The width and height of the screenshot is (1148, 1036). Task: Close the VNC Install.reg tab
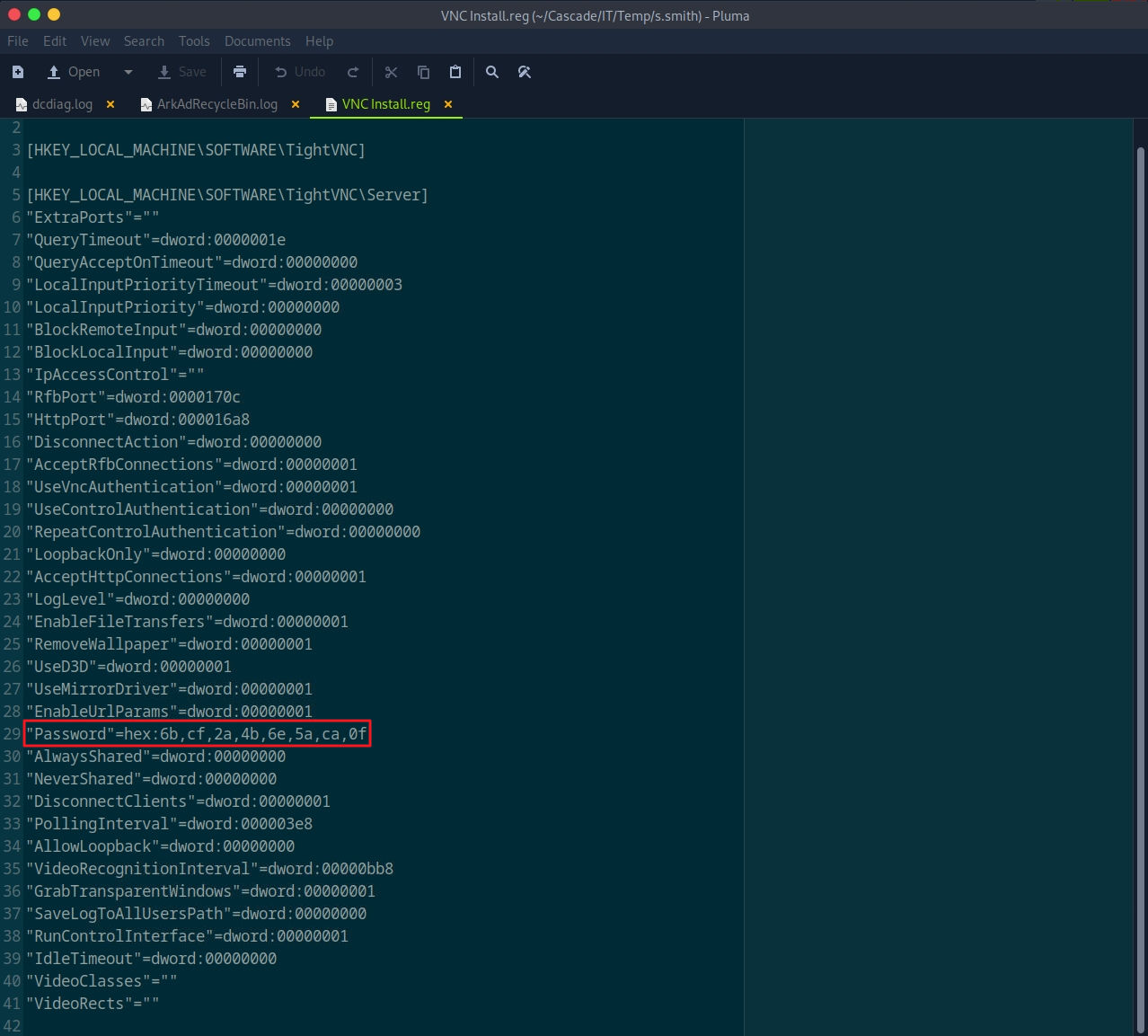click(448, 104)
